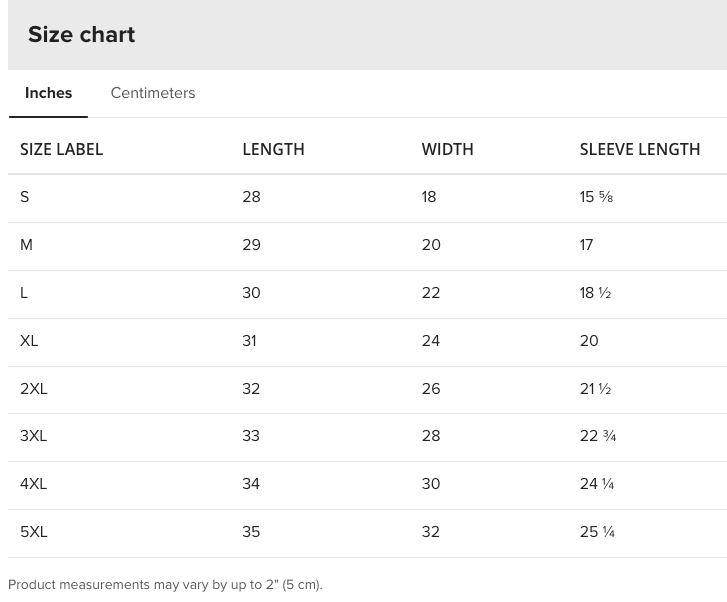Choose the 2XL size label
The width and height of the screenshot is (727, 602).
(34, 389)
